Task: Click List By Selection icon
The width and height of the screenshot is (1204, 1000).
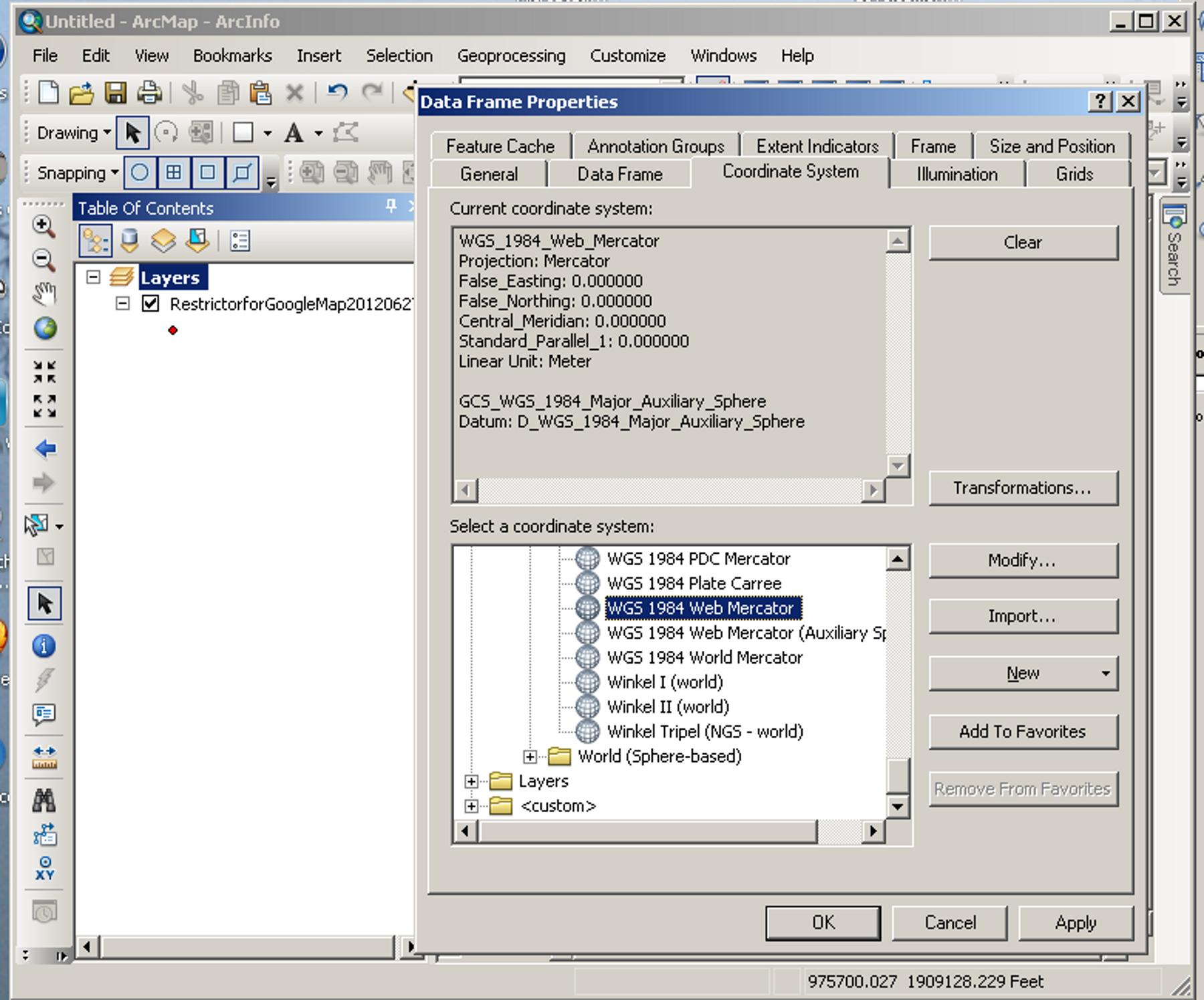Action: [198, 241]
